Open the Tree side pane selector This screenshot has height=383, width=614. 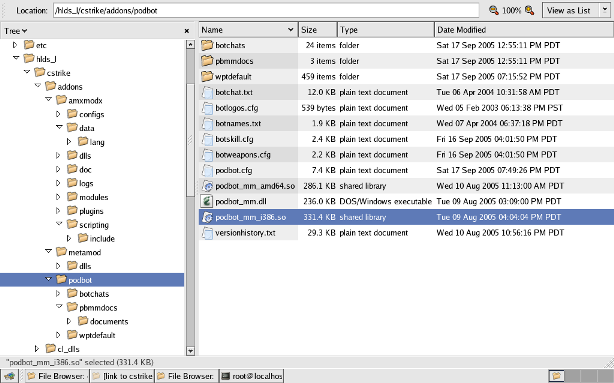[16, 31]
